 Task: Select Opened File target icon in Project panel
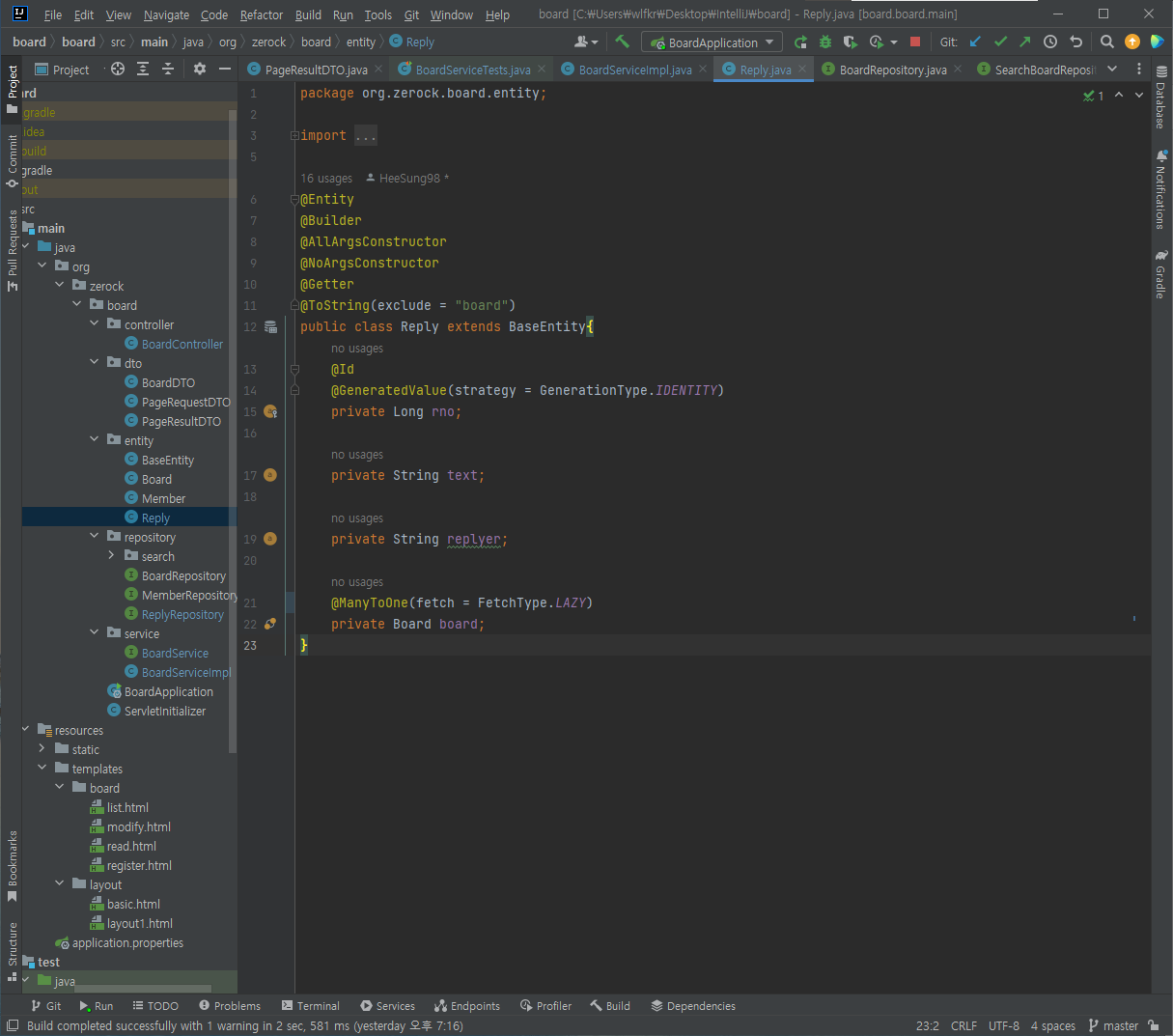[118, 69]
